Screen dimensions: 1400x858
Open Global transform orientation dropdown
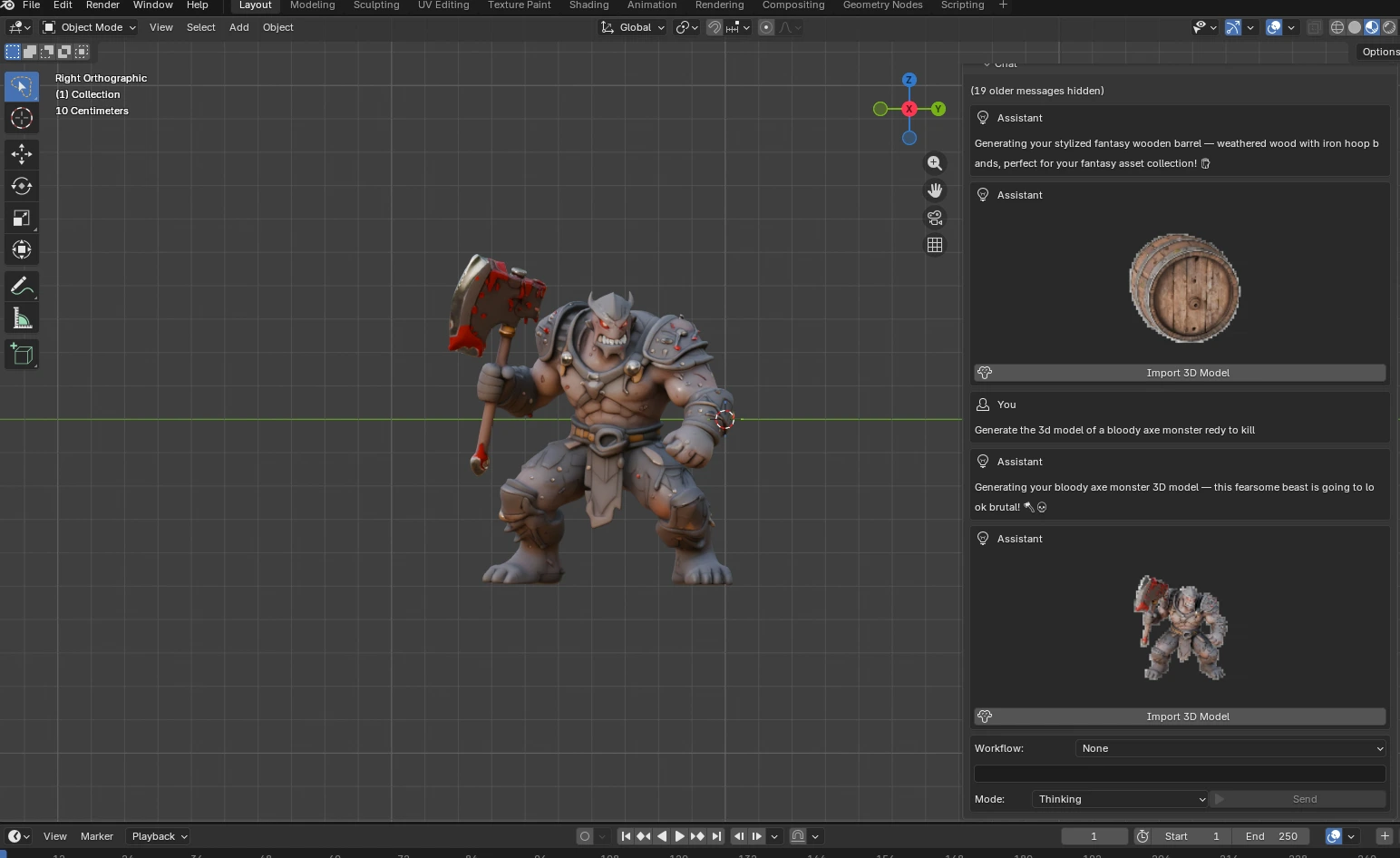pos(632,27)
